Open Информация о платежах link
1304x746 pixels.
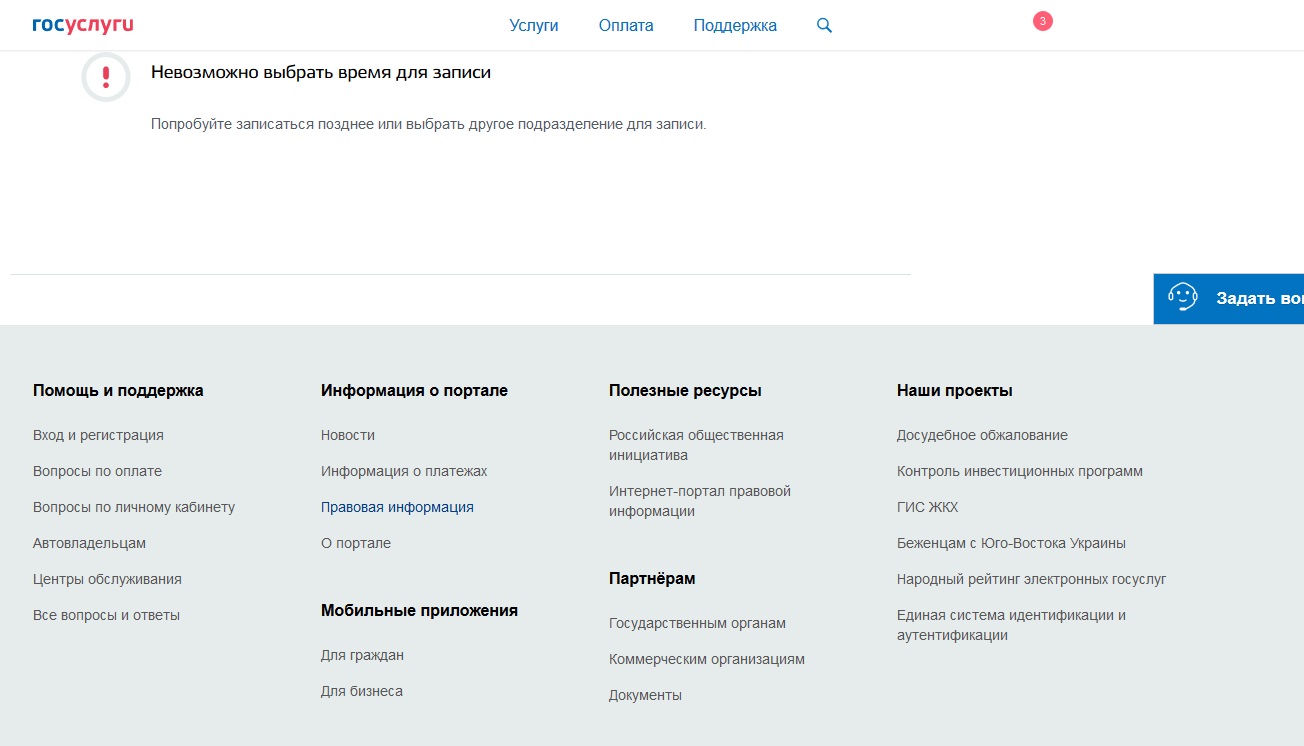click(404, 471)
